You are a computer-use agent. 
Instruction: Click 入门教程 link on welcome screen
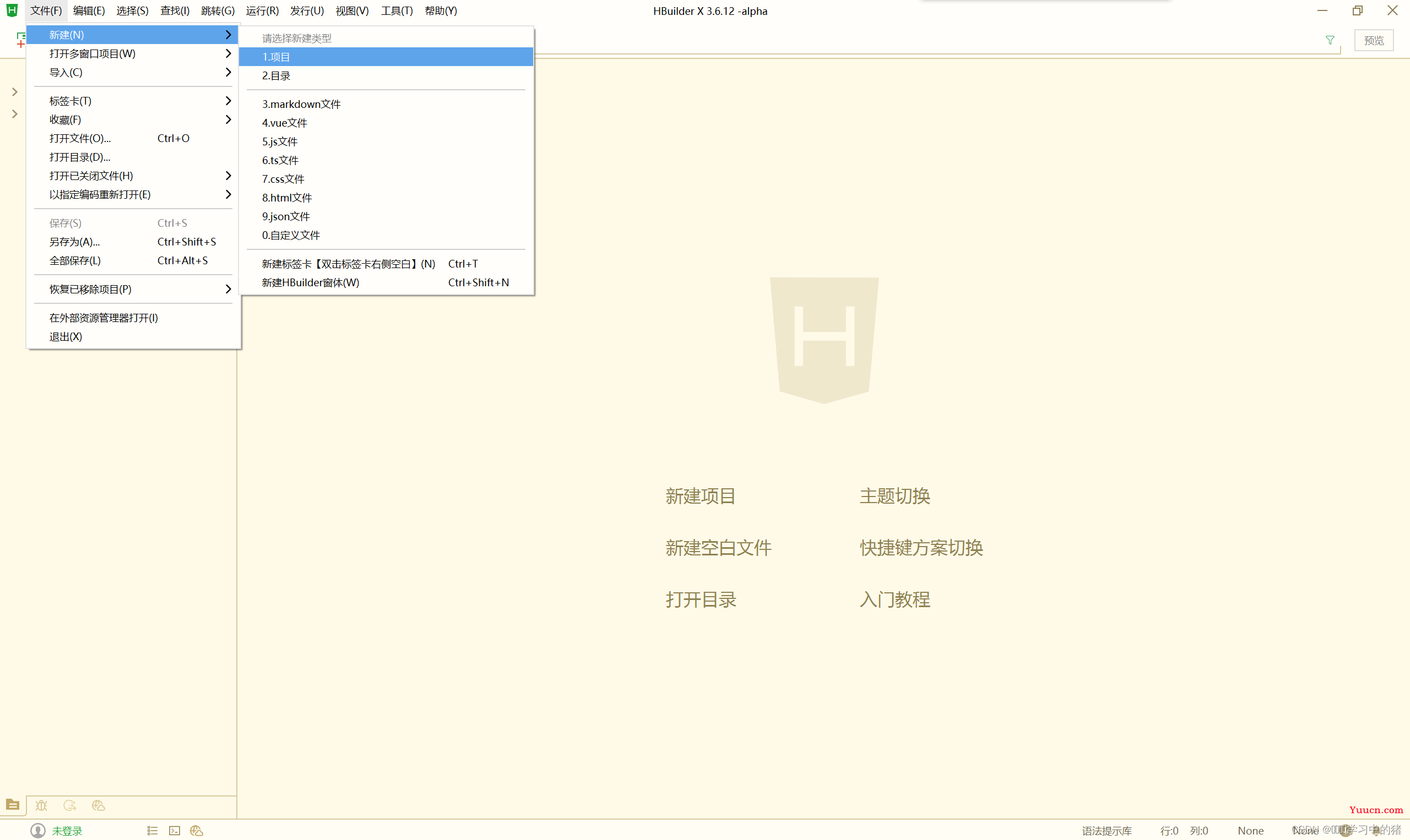[893, 599]
